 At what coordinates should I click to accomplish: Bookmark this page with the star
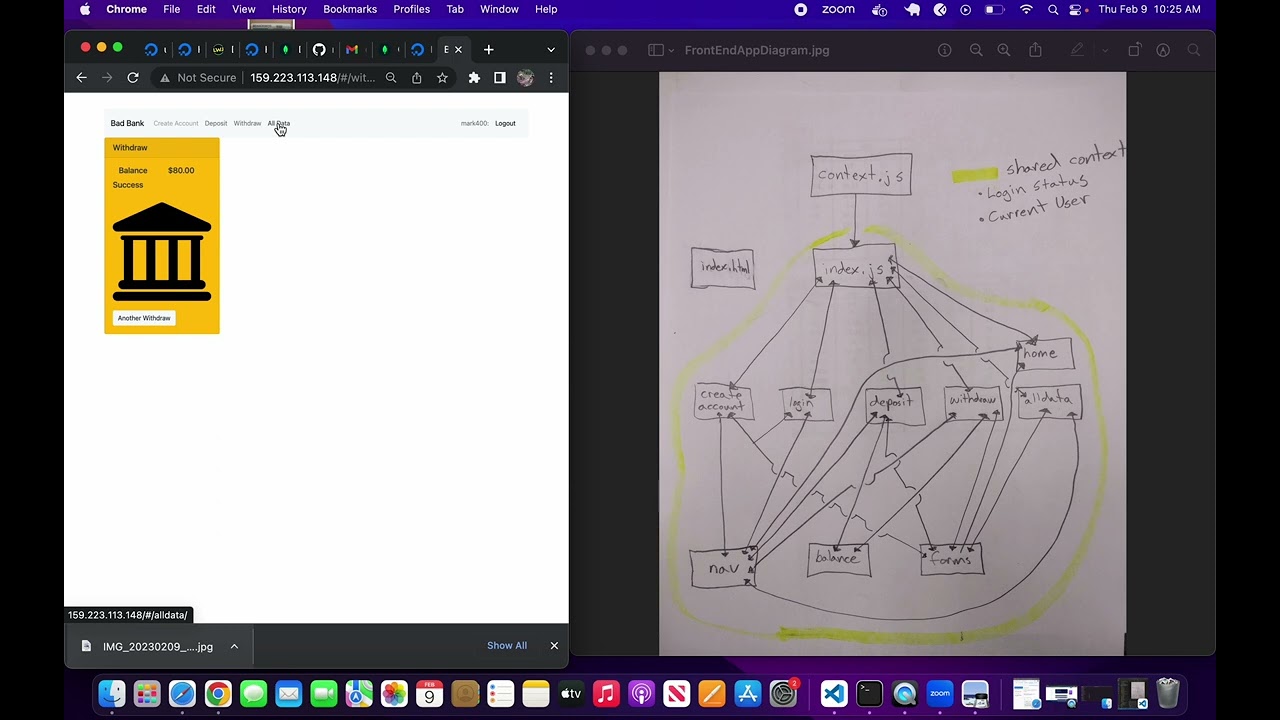coord(442,78)
